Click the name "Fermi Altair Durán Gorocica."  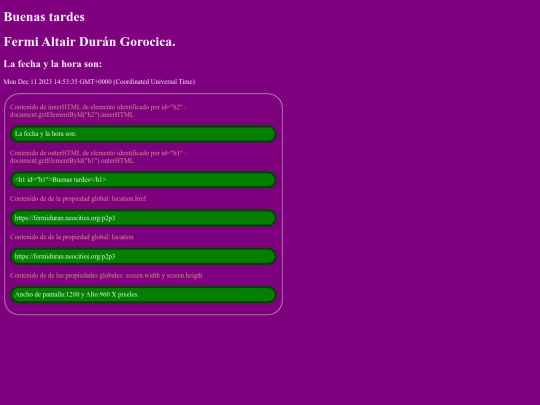pyautogui.click(x=90, y=42)
